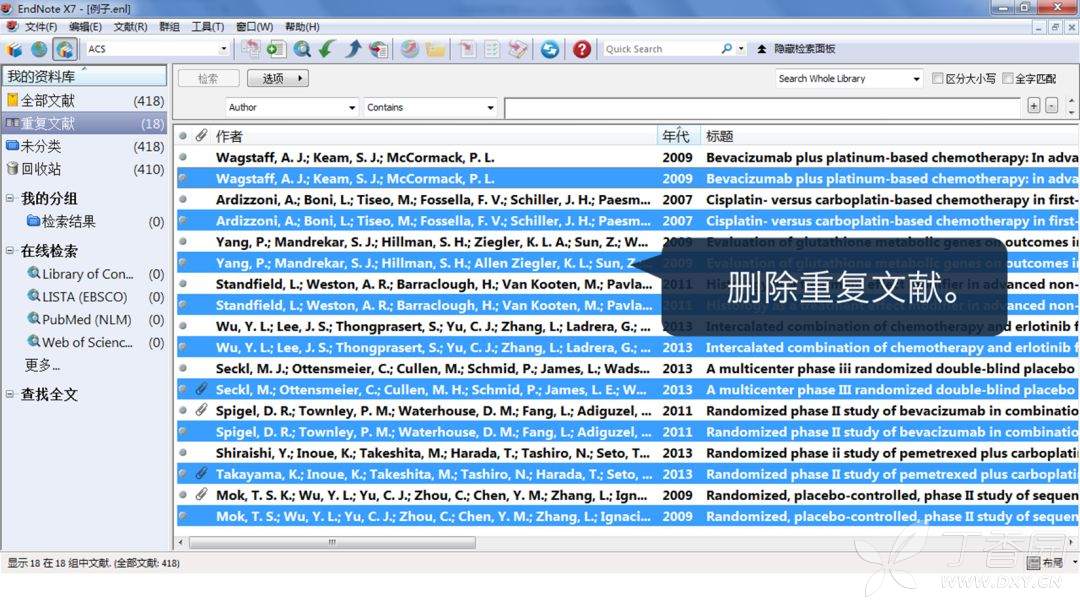Image resolution: width=1080 pixels, height=608 pixels.
Task: Click the PubMed (NLM) search icon
Action: coord(34,319)
